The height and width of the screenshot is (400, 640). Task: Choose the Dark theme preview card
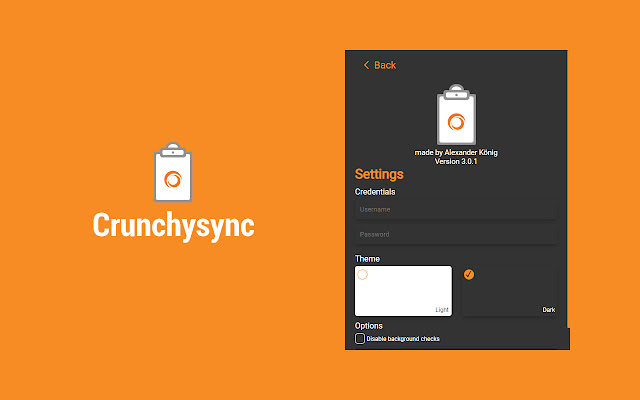[510, 291]
